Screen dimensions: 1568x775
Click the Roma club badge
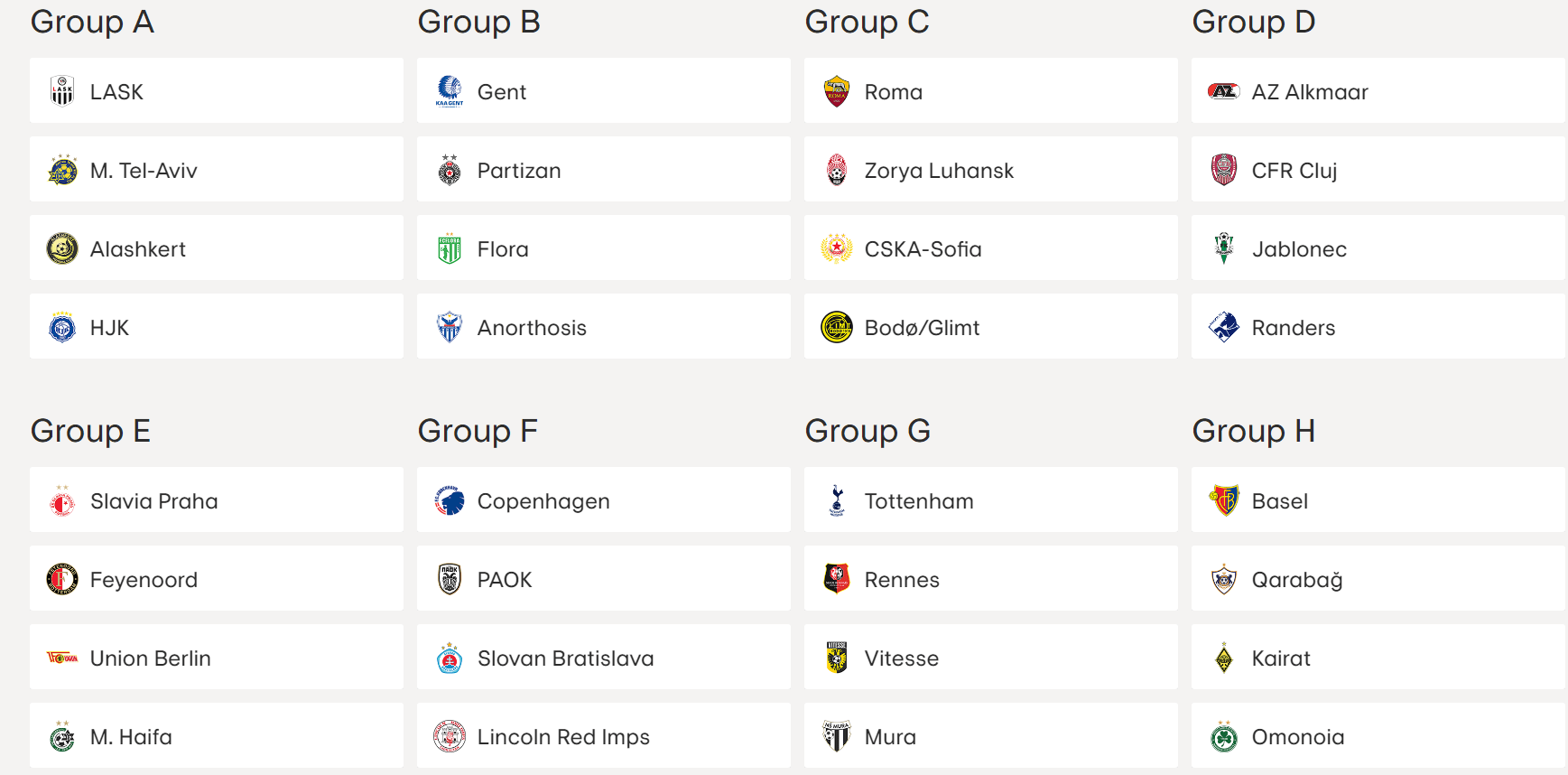[x=838, y=90]
